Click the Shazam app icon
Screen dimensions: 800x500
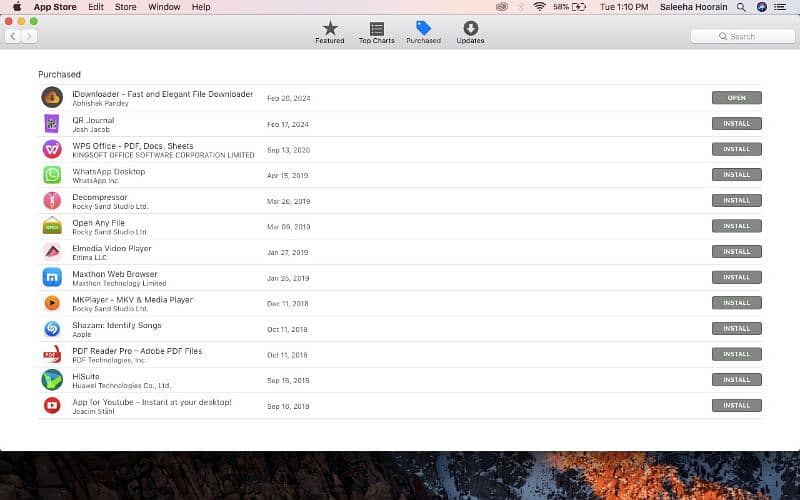click(x=52, y=328)
